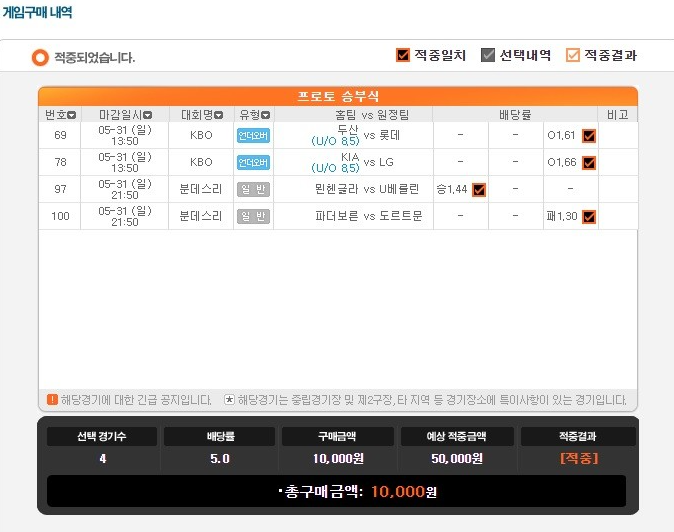The width and height of the screenshot is (674, 532).
Task: Click the selected games count 4
Action: (103, 459)
